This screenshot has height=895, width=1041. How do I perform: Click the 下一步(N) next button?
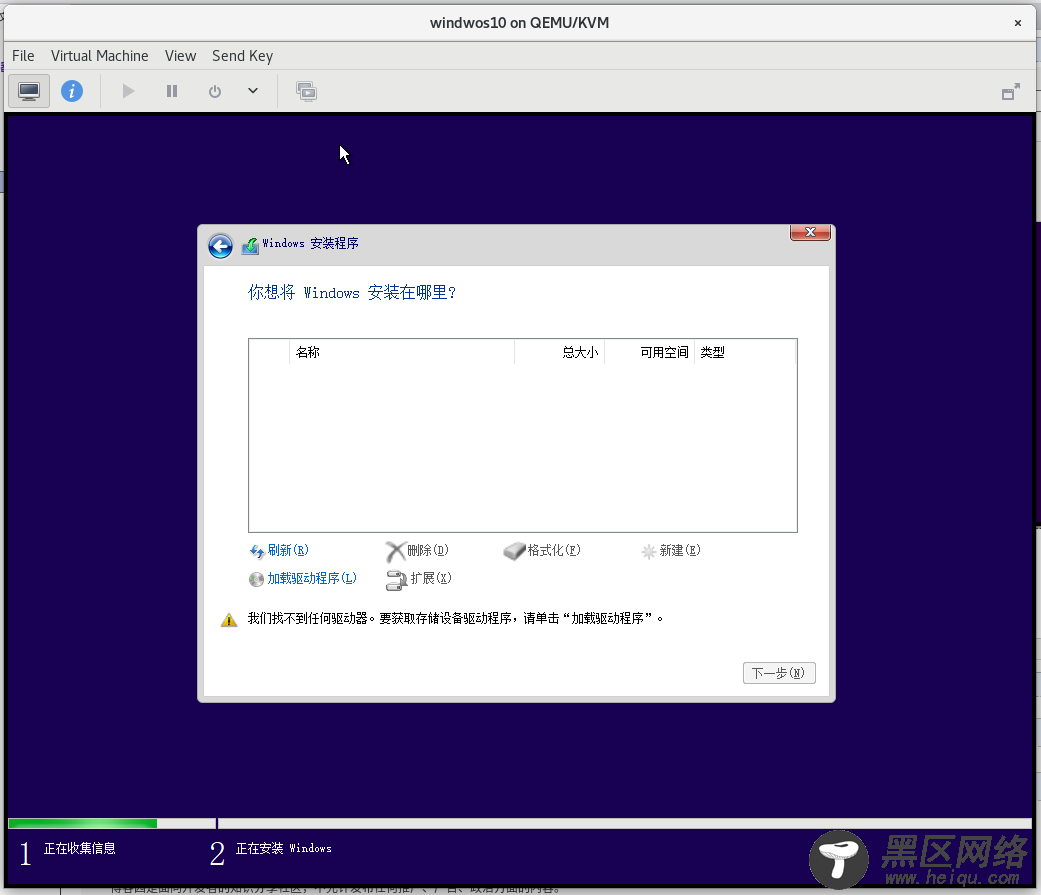pyautogui.click(x=779, y=673)
